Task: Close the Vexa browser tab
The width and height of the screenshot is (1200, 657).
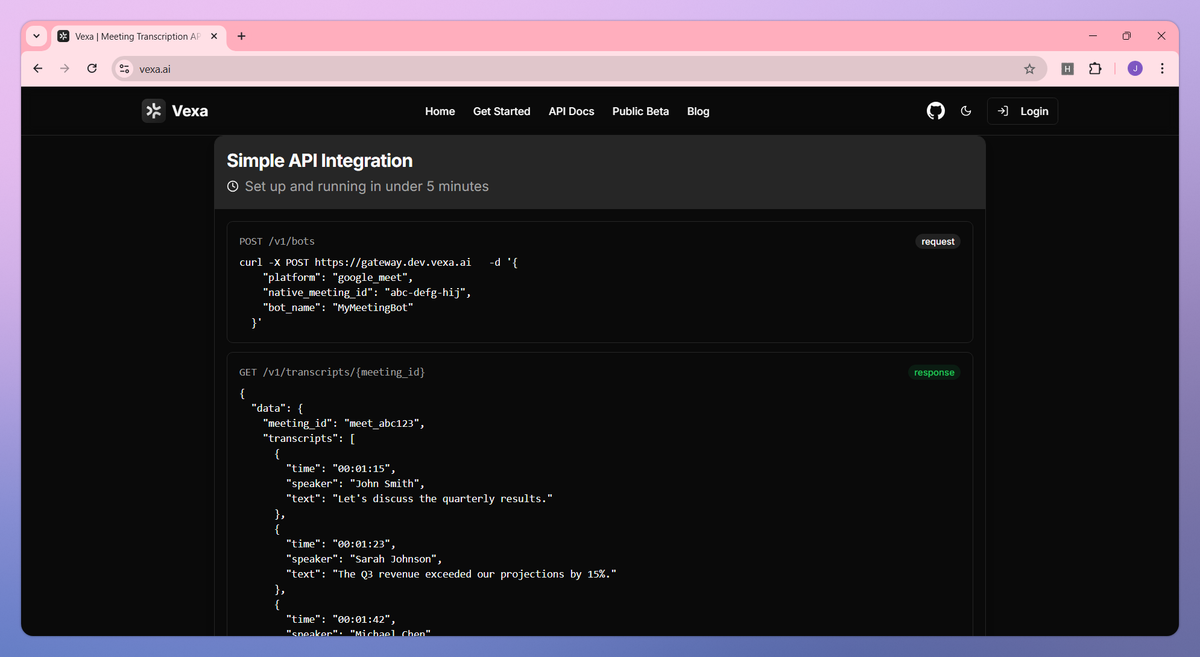Action: 213,36
